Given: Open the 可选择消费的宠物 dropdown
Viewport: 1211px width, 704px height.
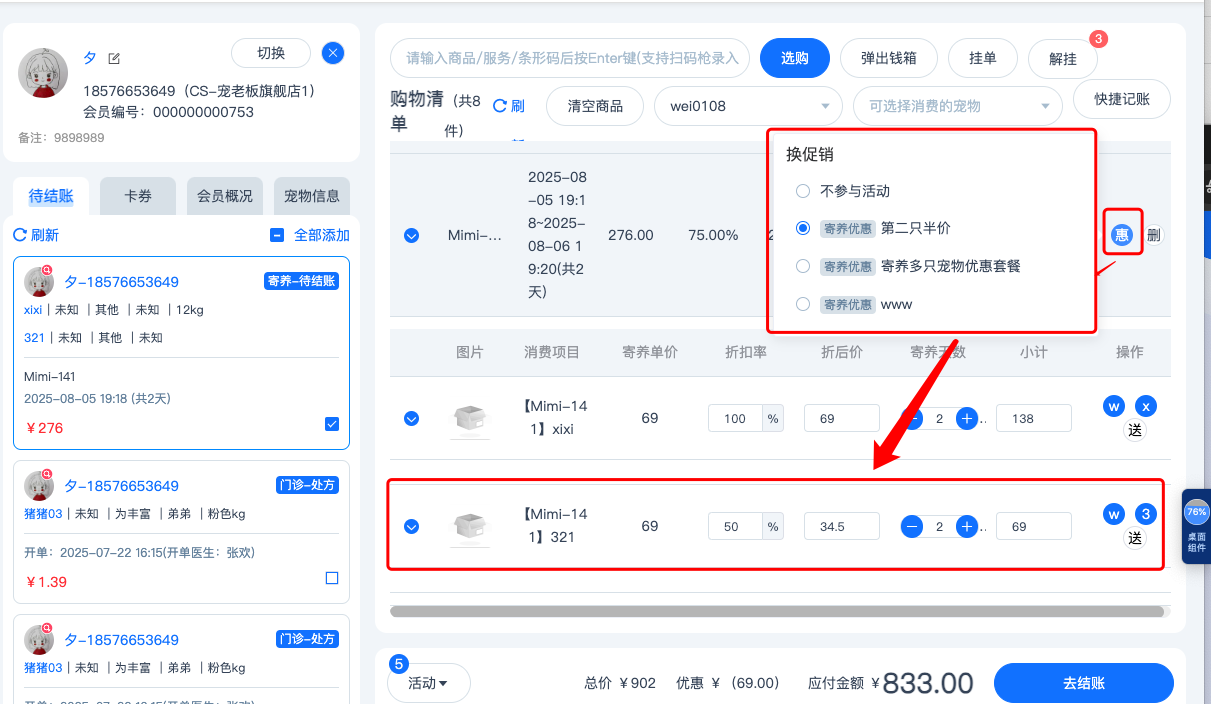Looking at the screenshot, I should pyautogui.click(x=957, y=106).
